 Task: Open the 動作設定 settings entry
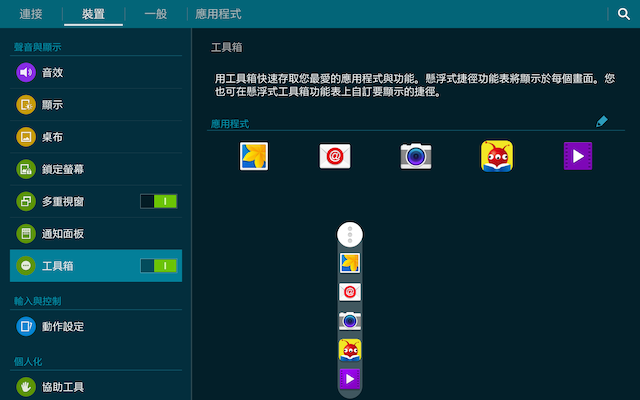click(96, 326)
